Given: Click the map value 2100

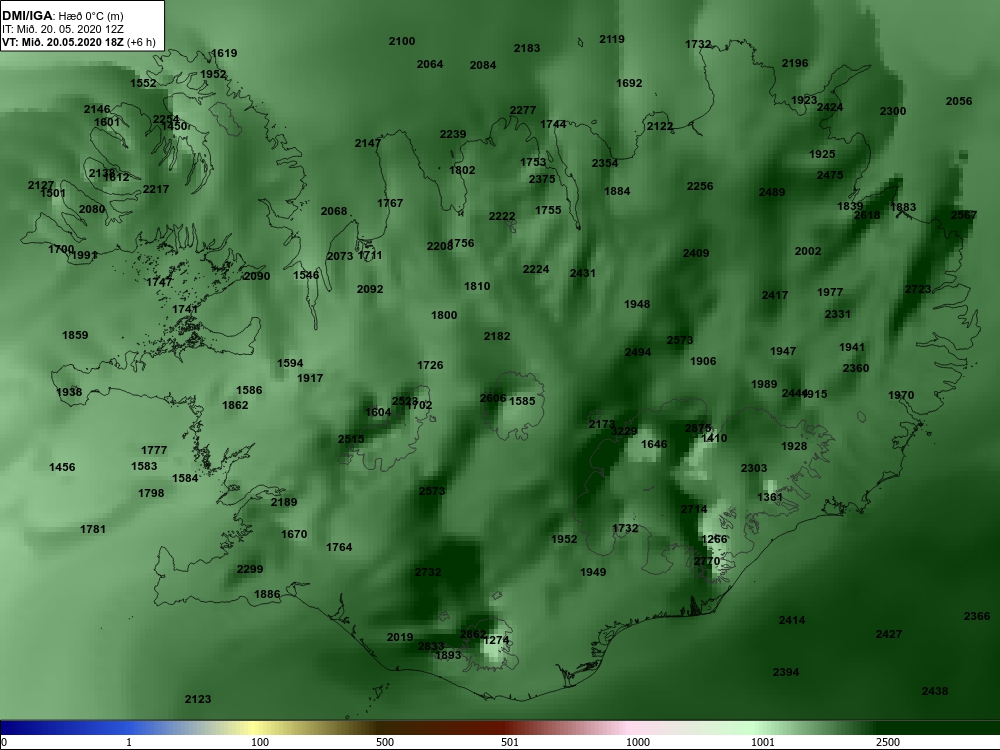Looking at the screenshot, I should [402, 41].
